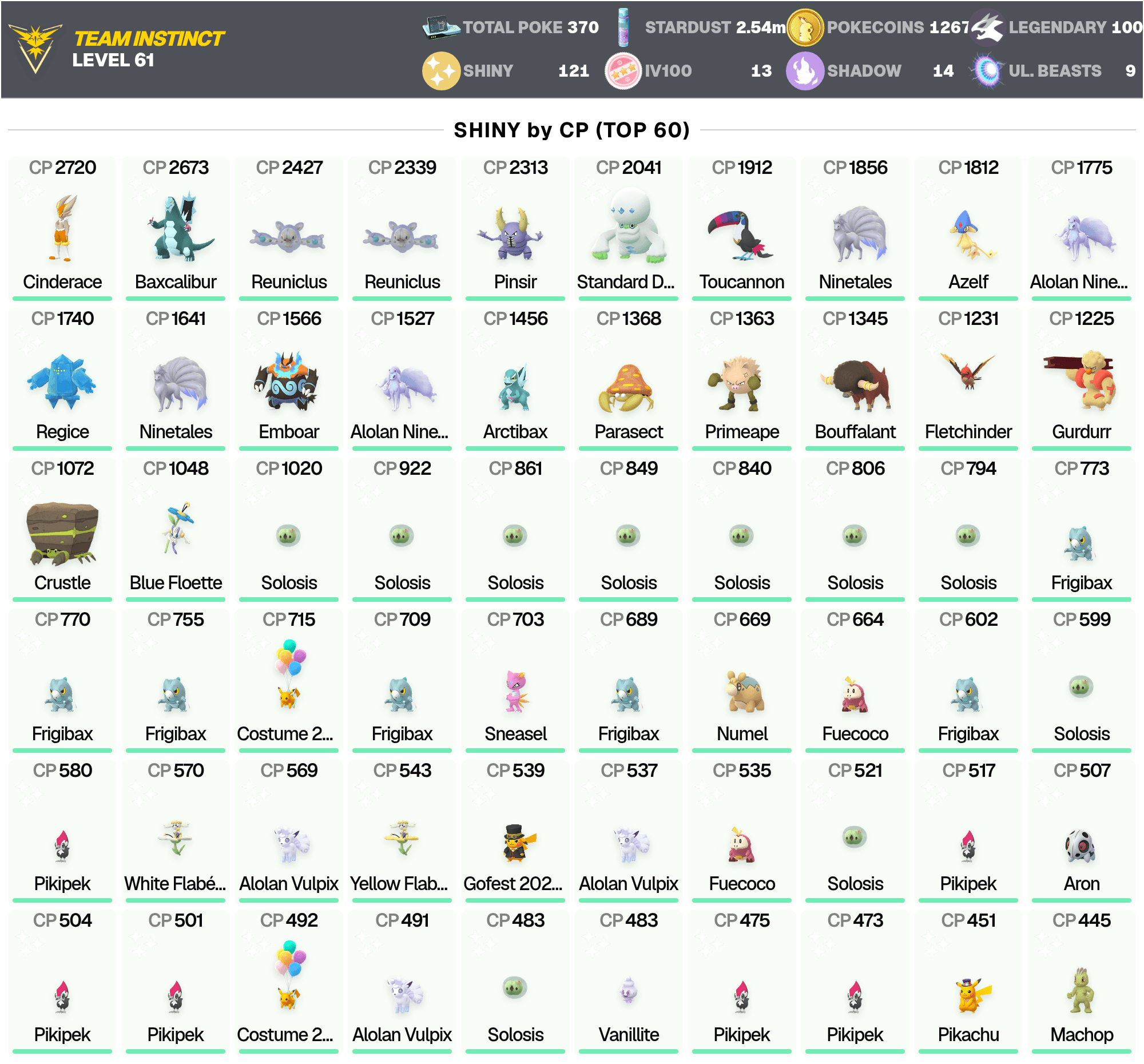Click the TEAM INSTINCT title text
The image size is (1144, 1064).
pos(149,38)
